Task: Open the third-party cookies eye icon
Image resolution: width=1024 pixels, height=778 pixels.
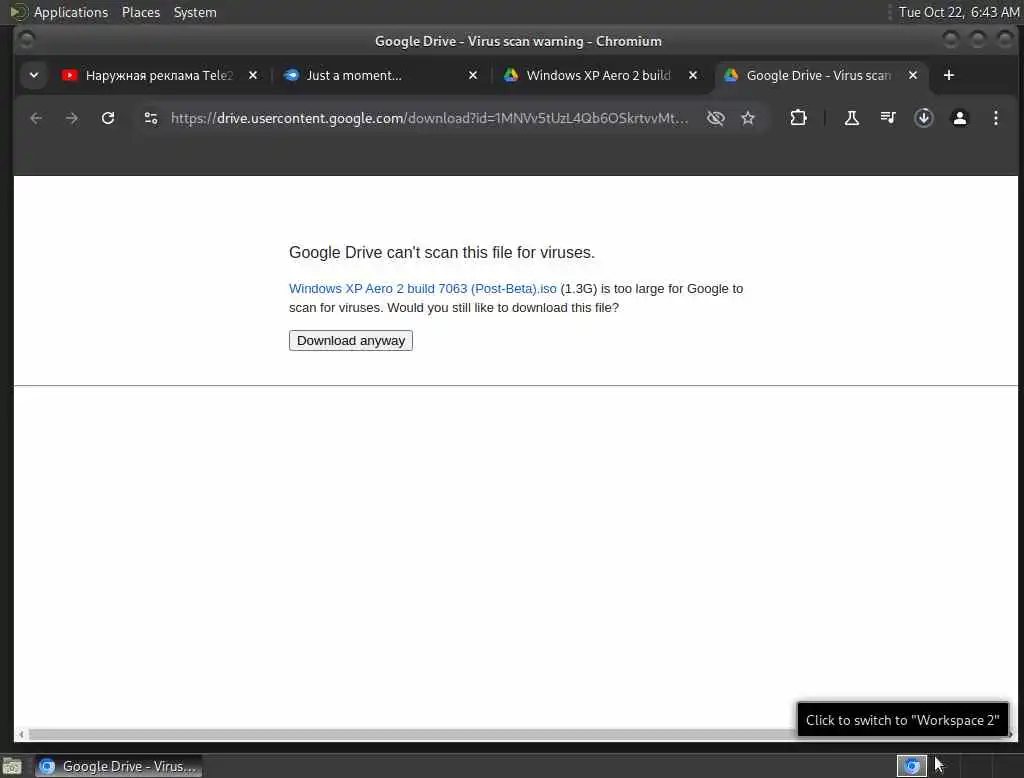Action: pos(716,118)
